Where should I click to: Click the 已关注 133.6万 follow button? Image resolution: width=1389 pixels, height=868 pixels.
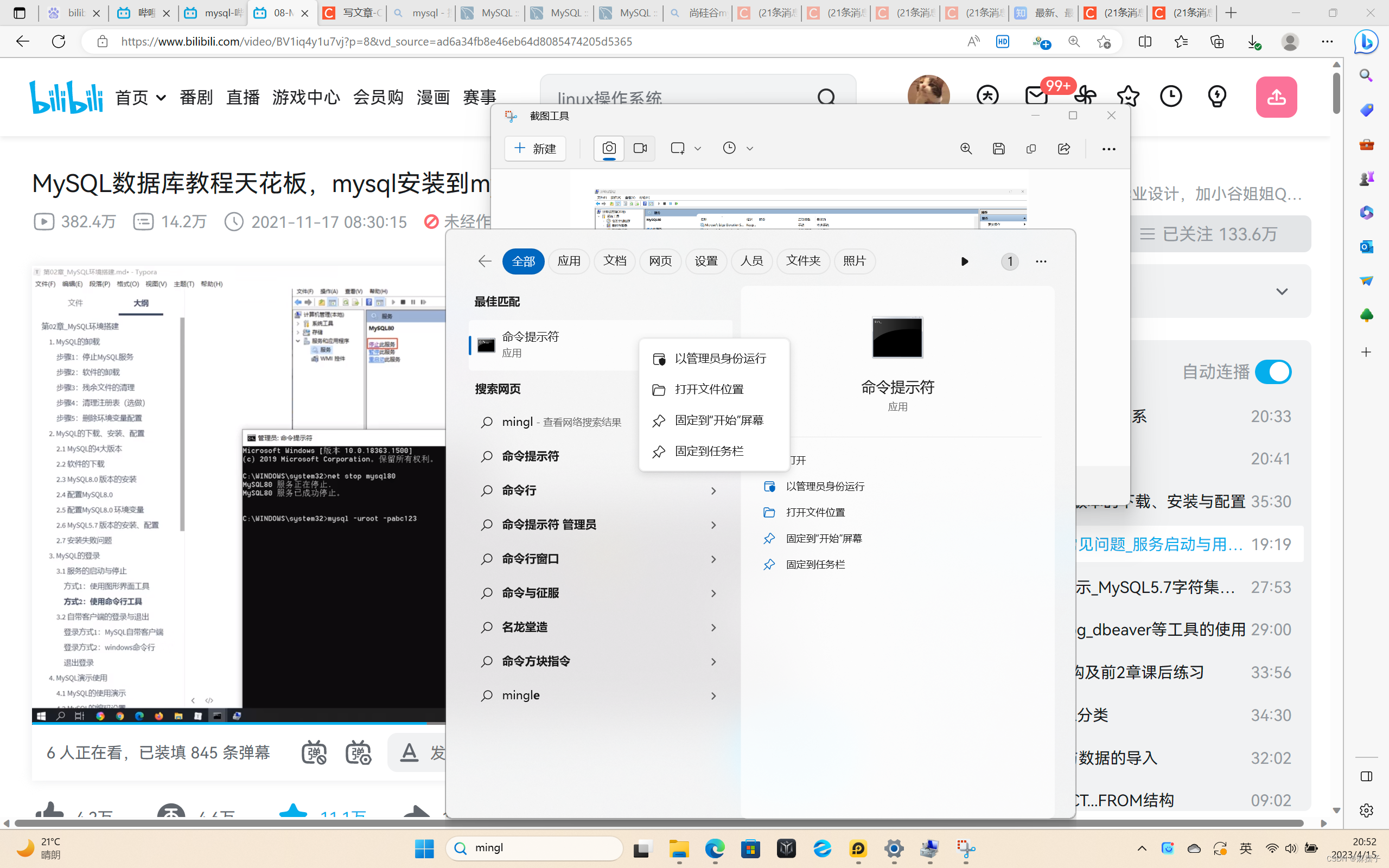(1220, 234)
